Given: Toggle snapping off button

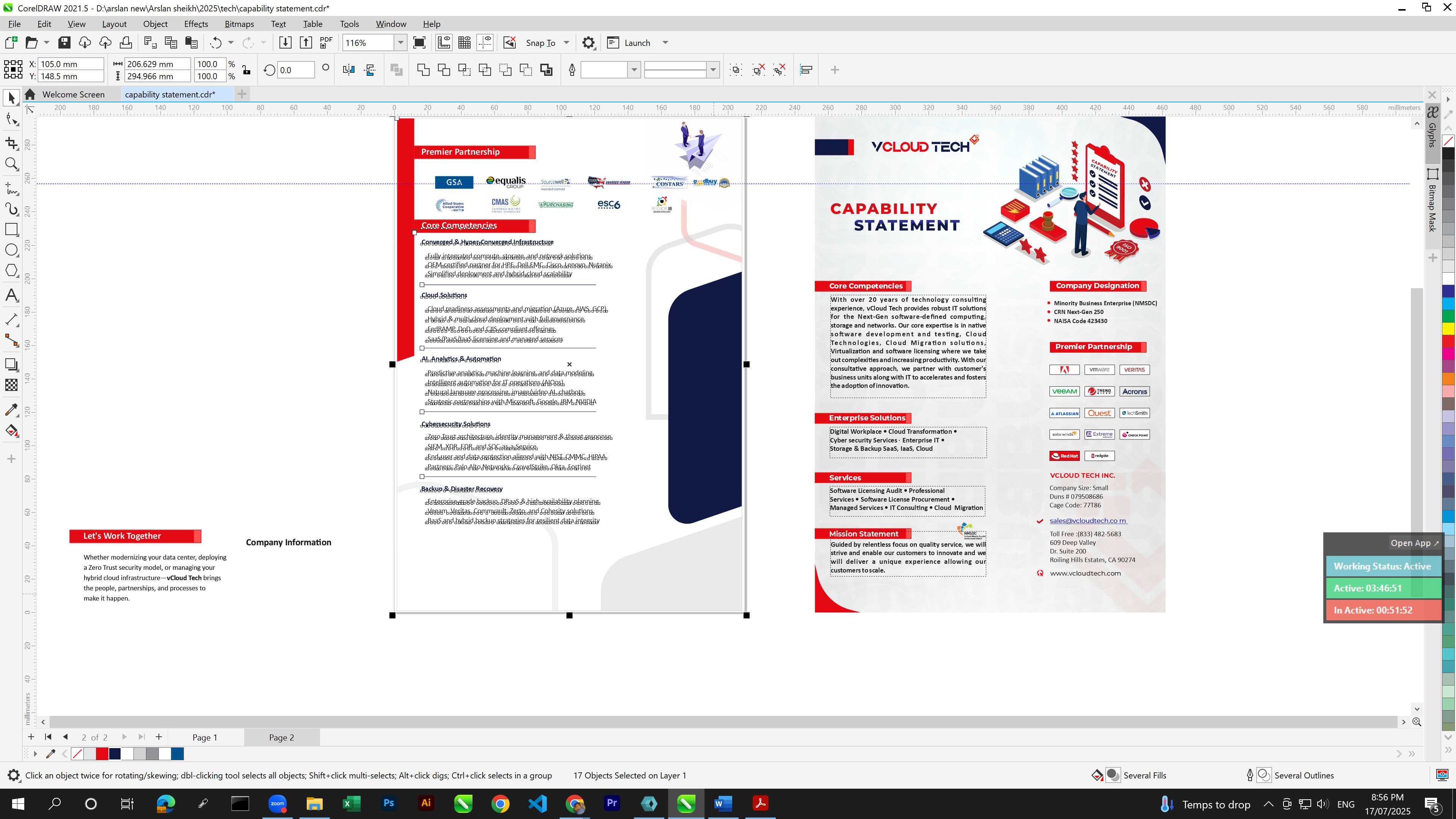Looking at the screenshot, I should (509, 42).
